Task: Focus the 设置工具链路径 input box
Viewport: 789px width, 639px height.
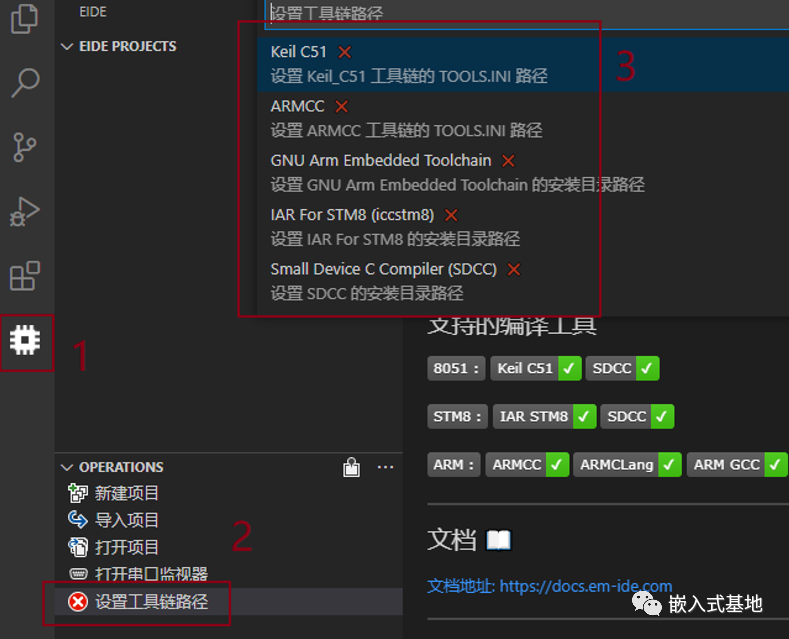Action: pos(526,14)
